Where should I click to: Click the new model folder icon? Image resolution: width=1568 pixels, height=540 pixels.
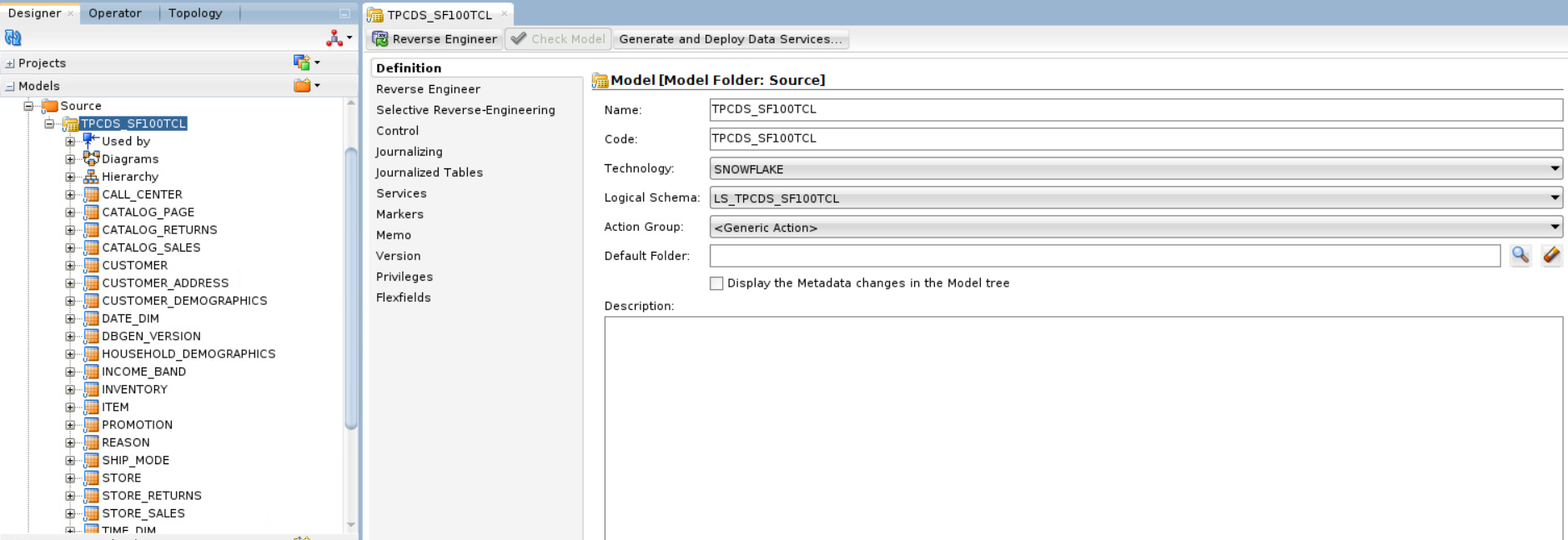pos(303,85)
